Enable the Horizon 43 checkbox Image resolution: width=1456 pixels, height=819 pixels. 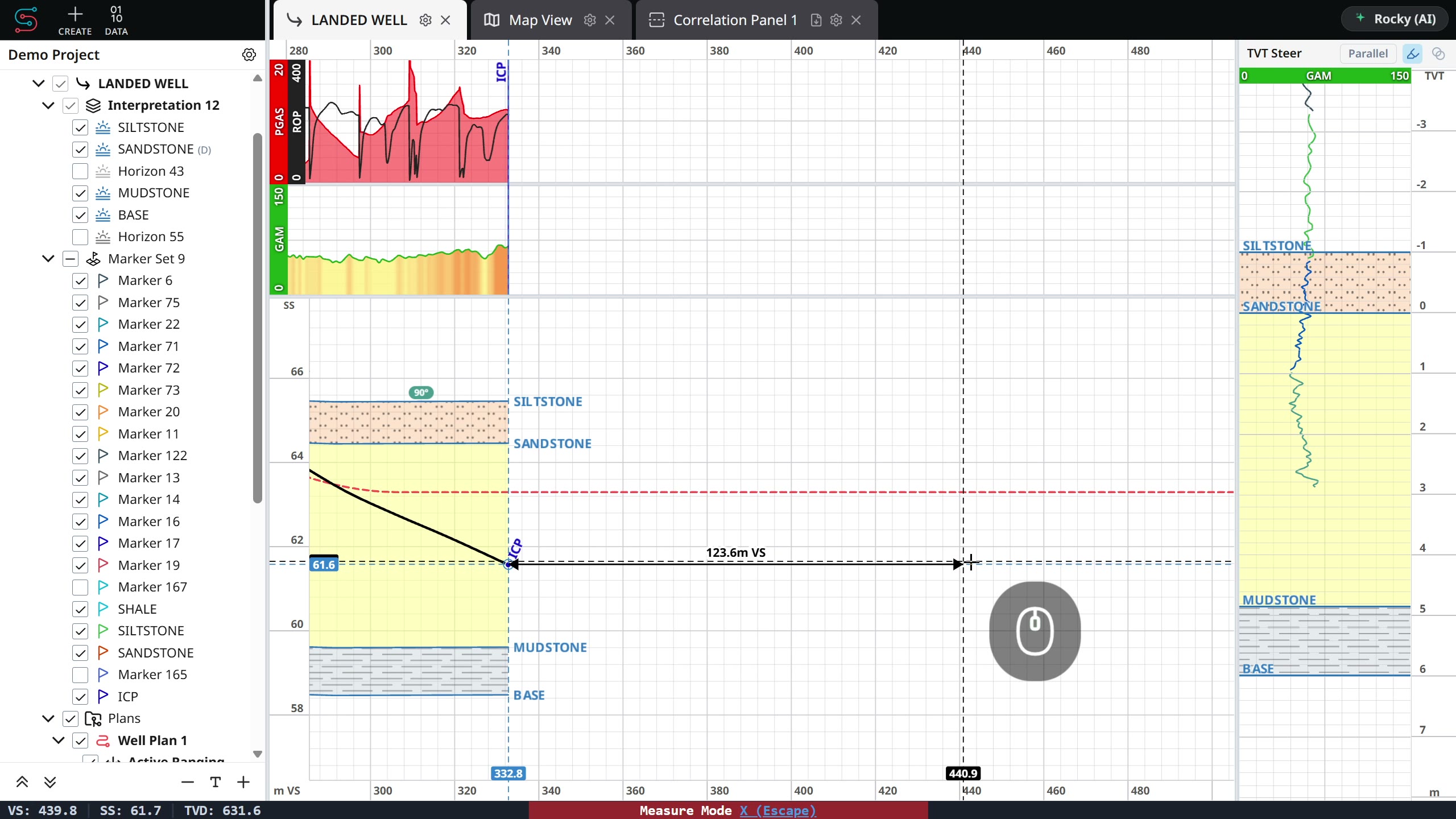tap(80, 171)
